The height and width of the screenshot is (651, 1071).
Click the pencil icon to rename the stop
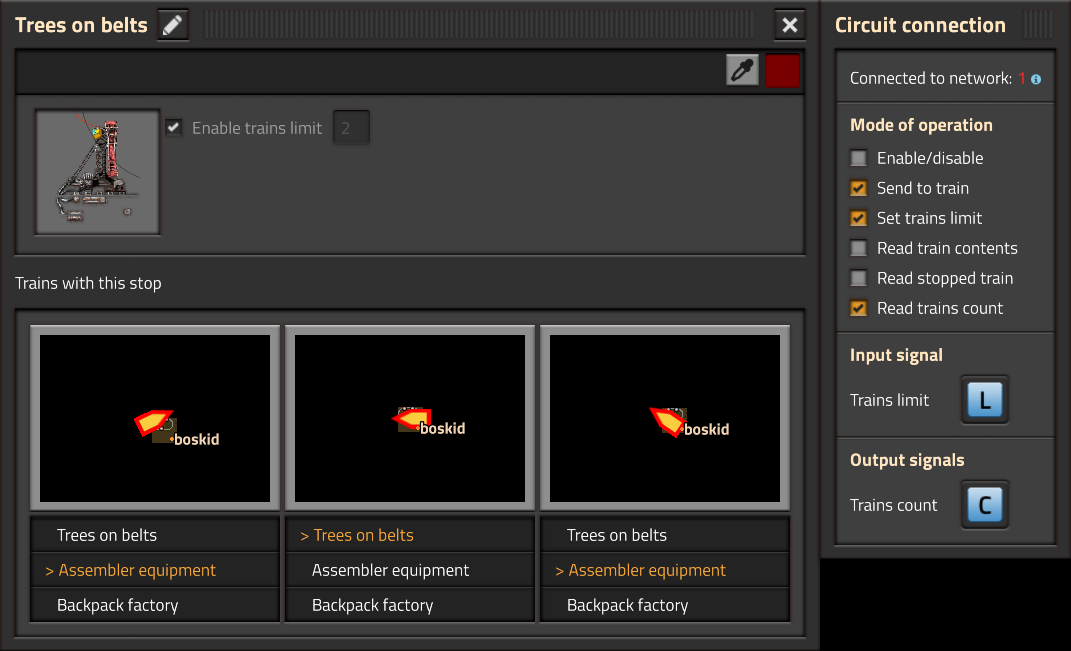pyautogui.click(x=173, y=25)
